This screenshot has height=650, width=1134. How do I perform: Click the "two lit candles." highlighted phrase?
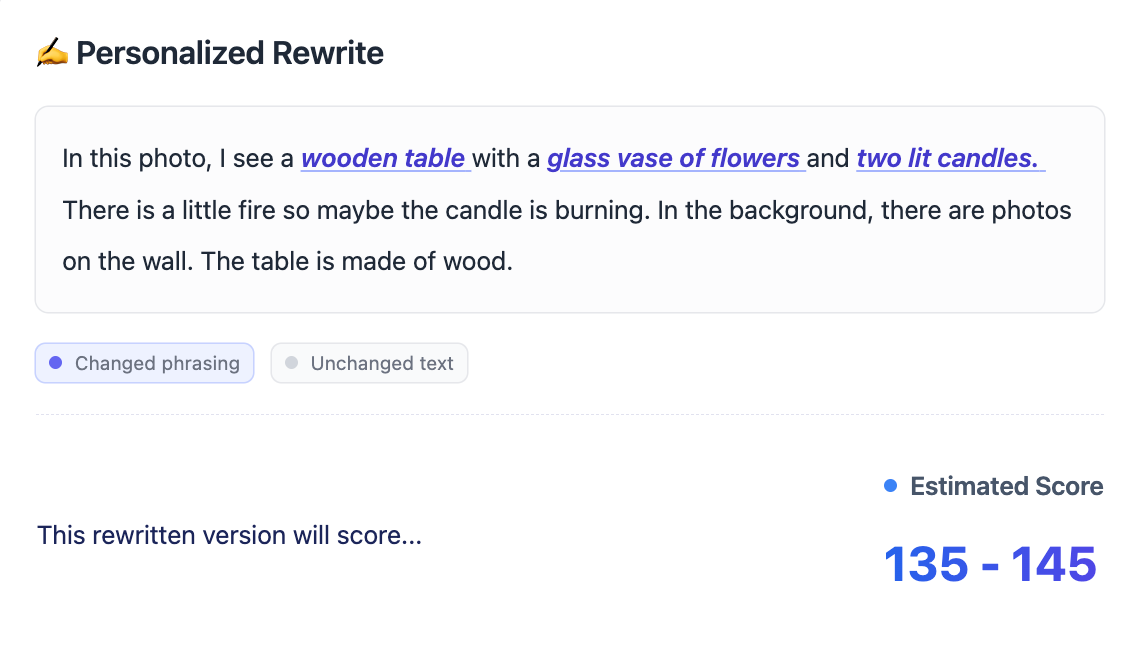(948, 158)
